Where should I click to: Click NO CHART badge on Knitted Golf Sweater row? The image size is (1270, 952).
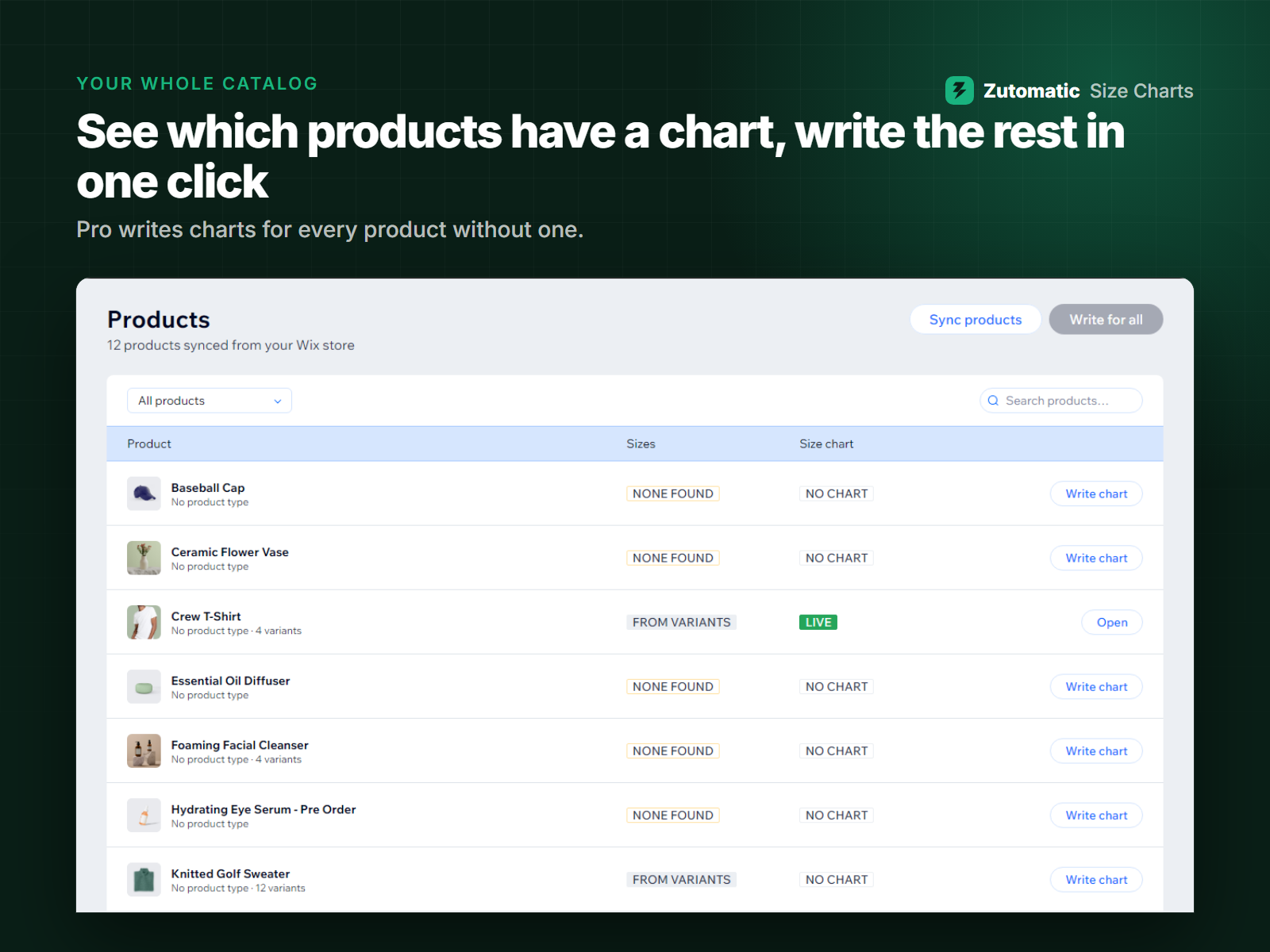[837, 879]
